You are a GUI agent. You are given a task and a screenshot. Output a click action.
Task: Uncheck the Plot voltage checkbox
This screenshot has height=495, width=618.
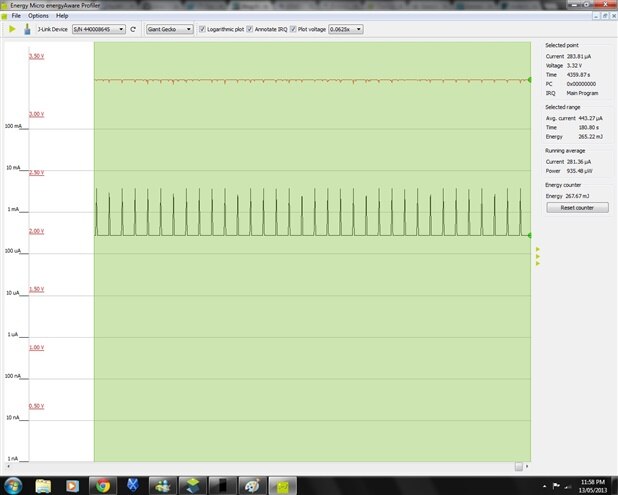(292, 30)
